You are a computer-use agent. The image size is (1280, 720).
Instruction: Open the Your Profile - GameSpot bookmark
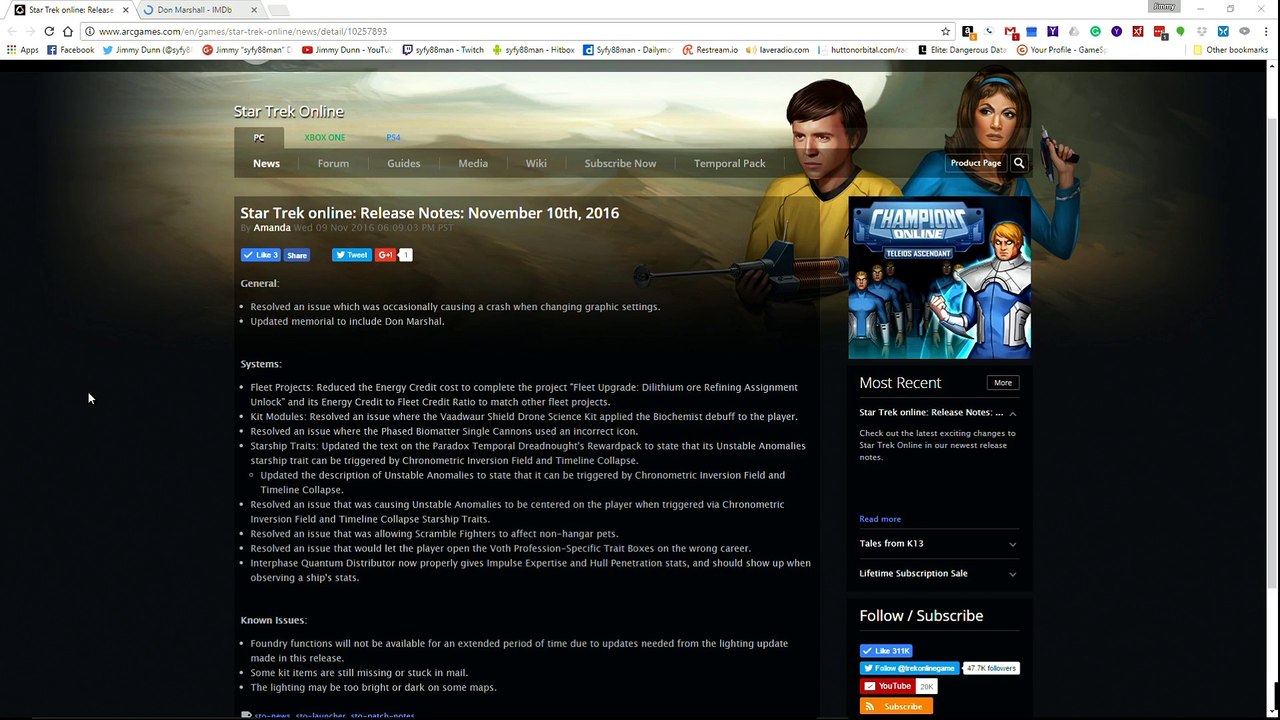point(1063,50)
